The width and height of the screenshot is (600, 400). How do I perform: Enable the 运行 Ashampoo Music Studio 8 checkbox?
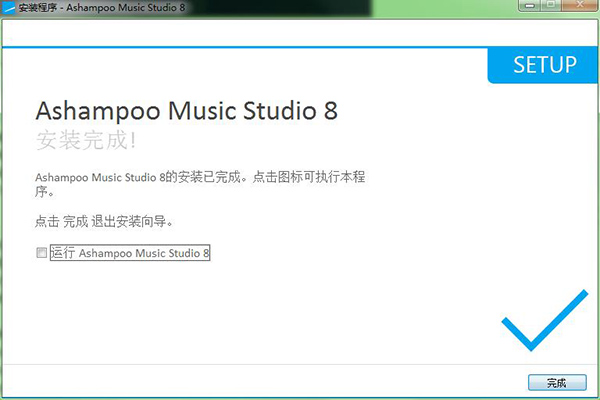(41, 253)
